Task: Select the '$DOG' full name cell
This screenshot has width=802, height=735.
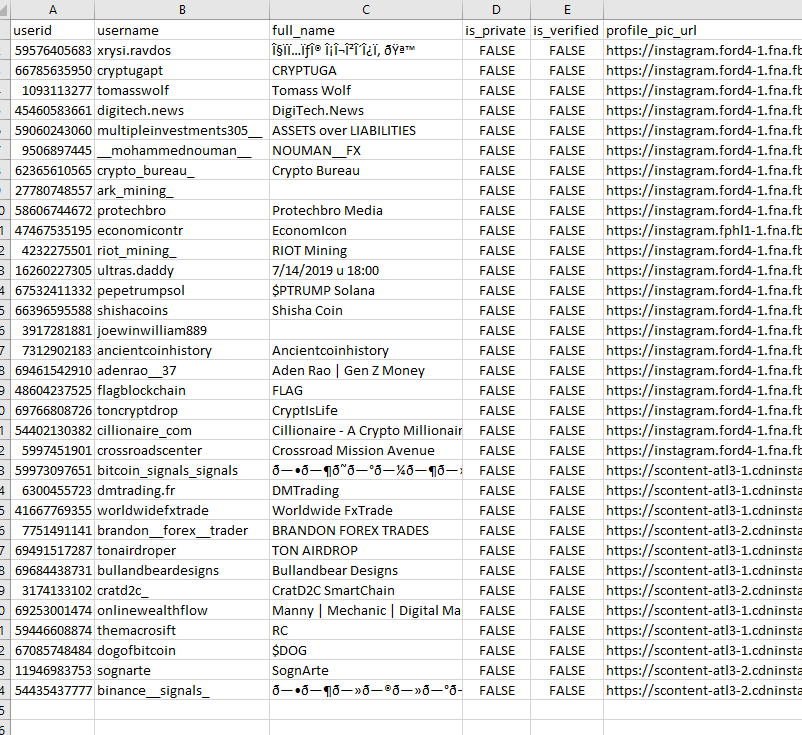Action: (366, 650)
